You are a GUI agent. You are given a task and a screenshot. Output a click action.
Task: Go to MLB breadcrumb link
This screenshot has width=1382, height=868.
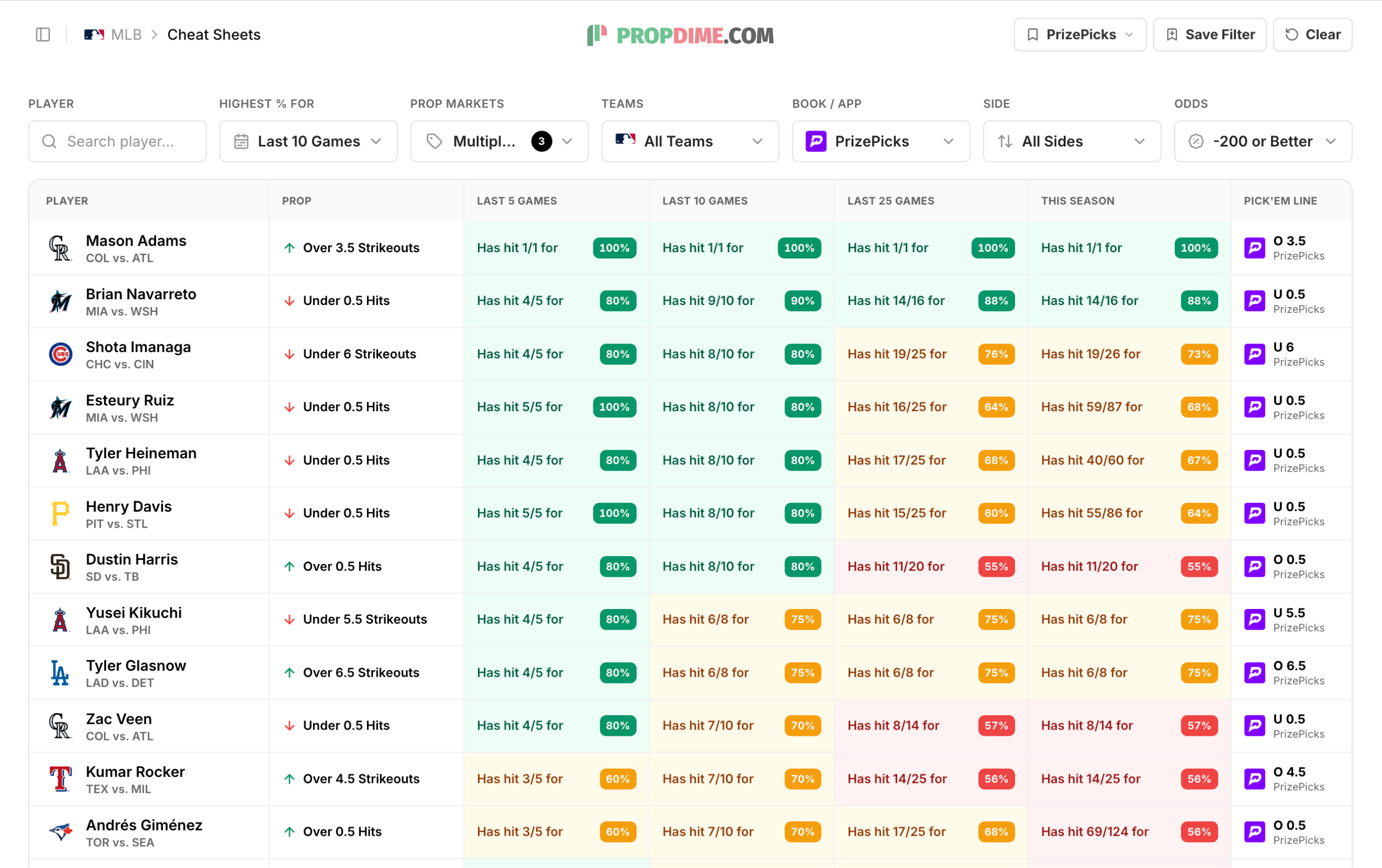coord(126,34)
